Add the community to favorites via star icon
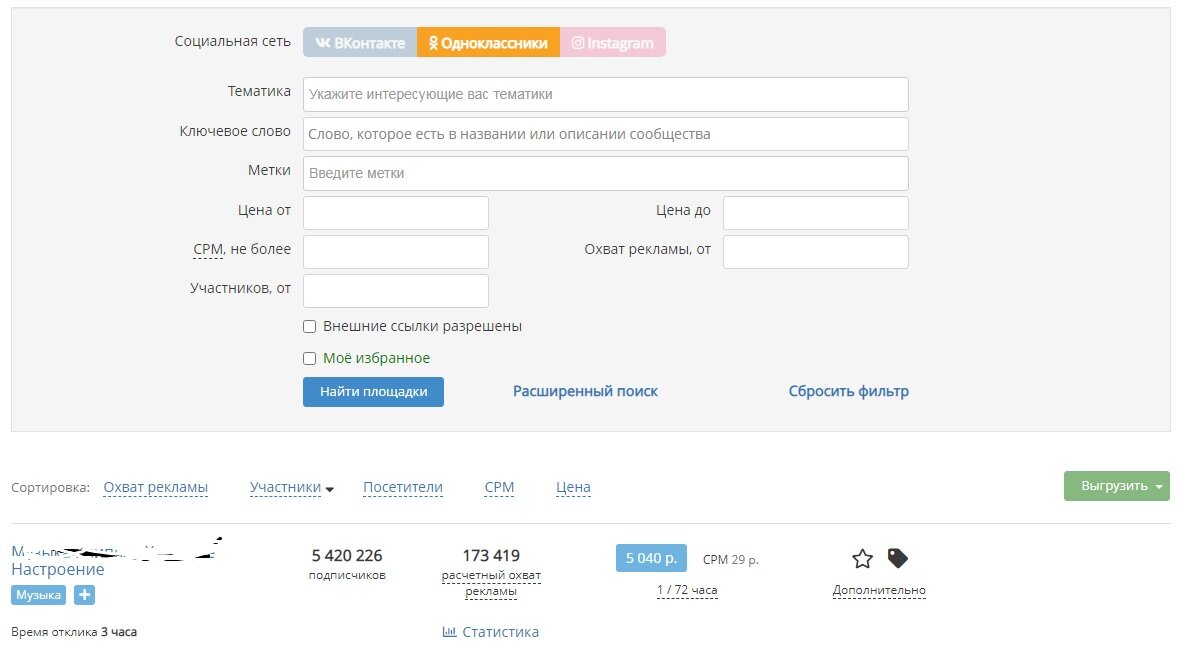Image resolution: width=1177 pixels, height=655 pixels. click(860, 560)
